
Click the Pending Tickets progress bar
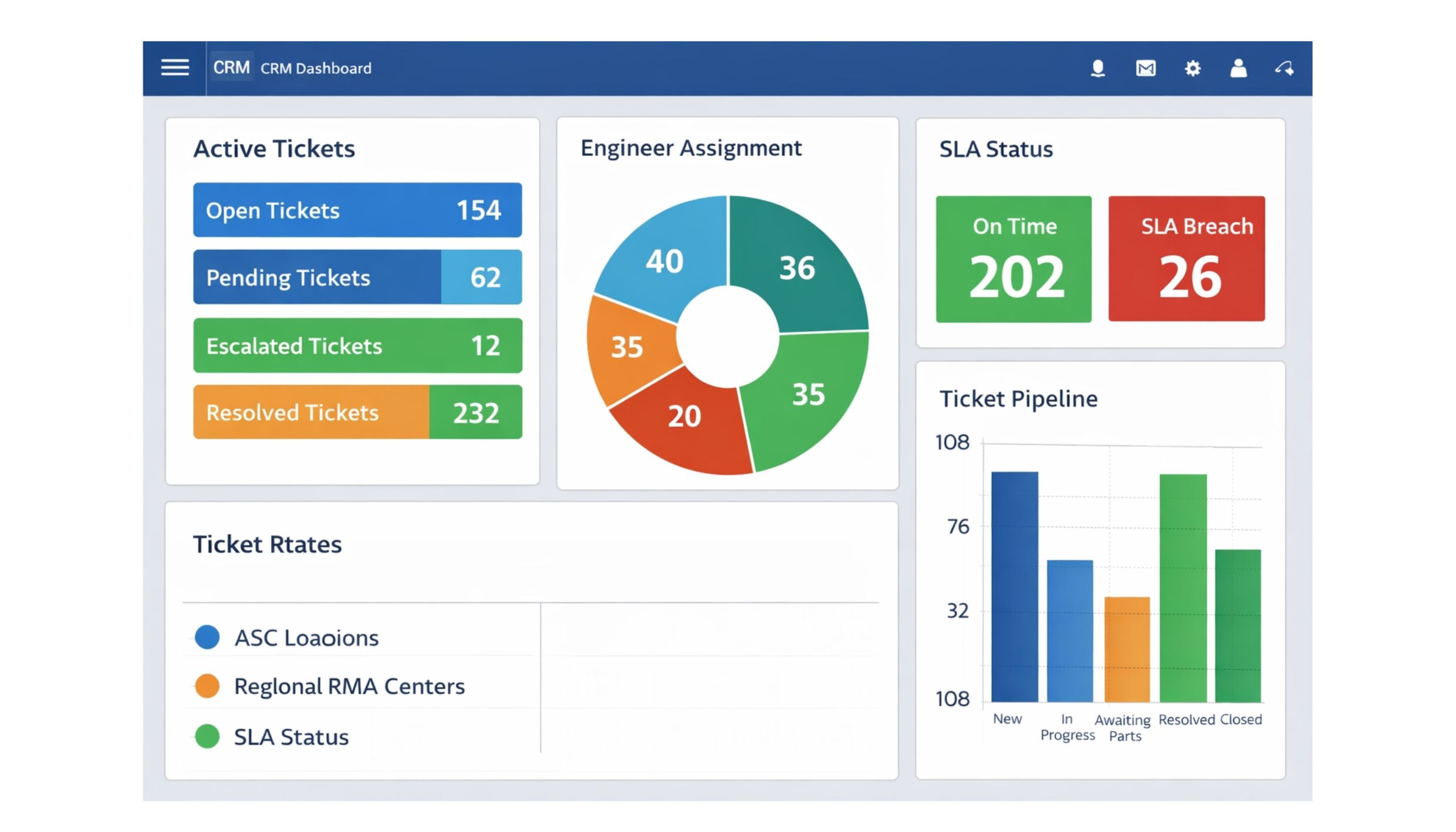[357, 277]
